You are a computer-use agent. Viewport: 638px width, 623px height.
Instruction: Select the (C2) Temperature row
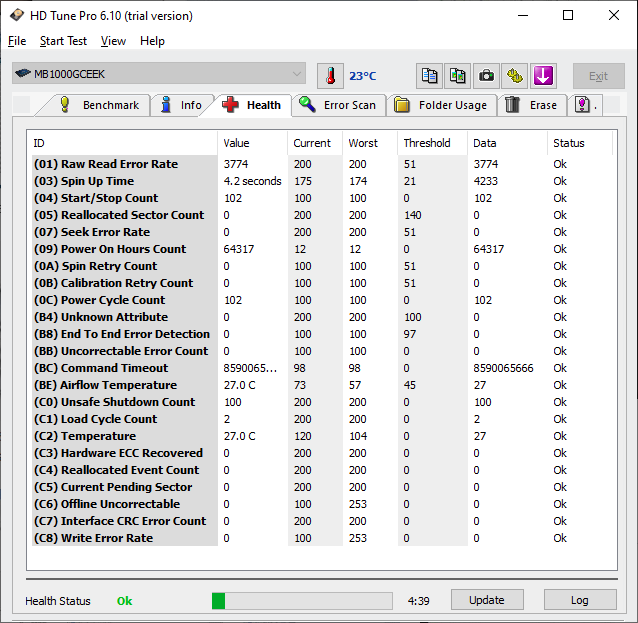[322, 436]
